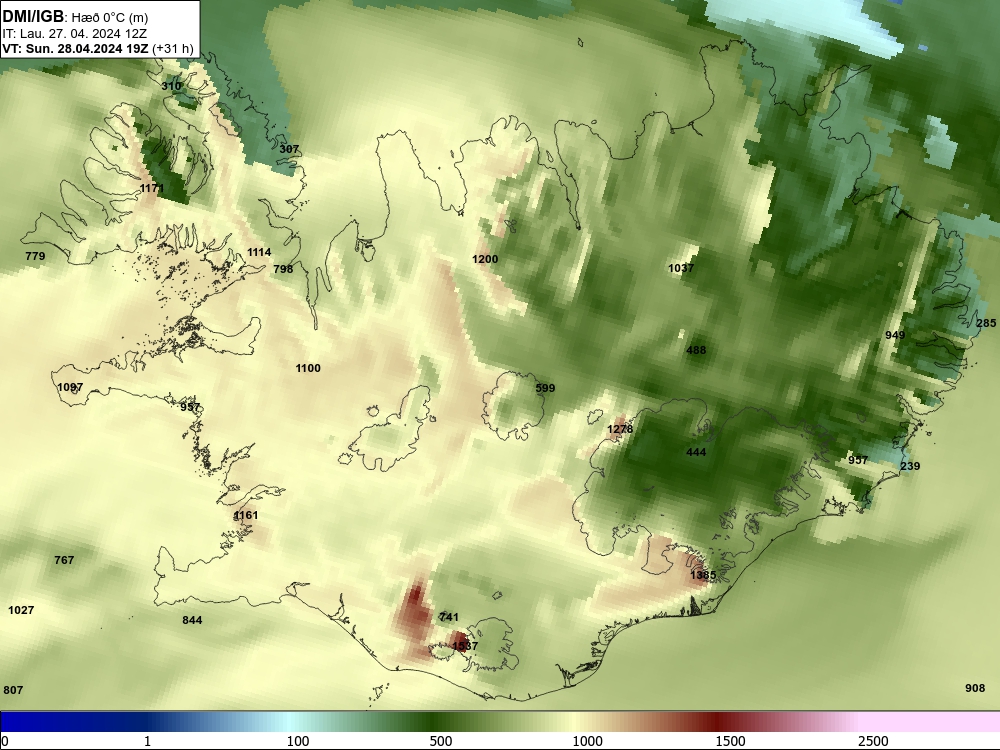Click the 1161 height value near Reykjavik
The image size is (1000, 750).
tap(246, 515)
